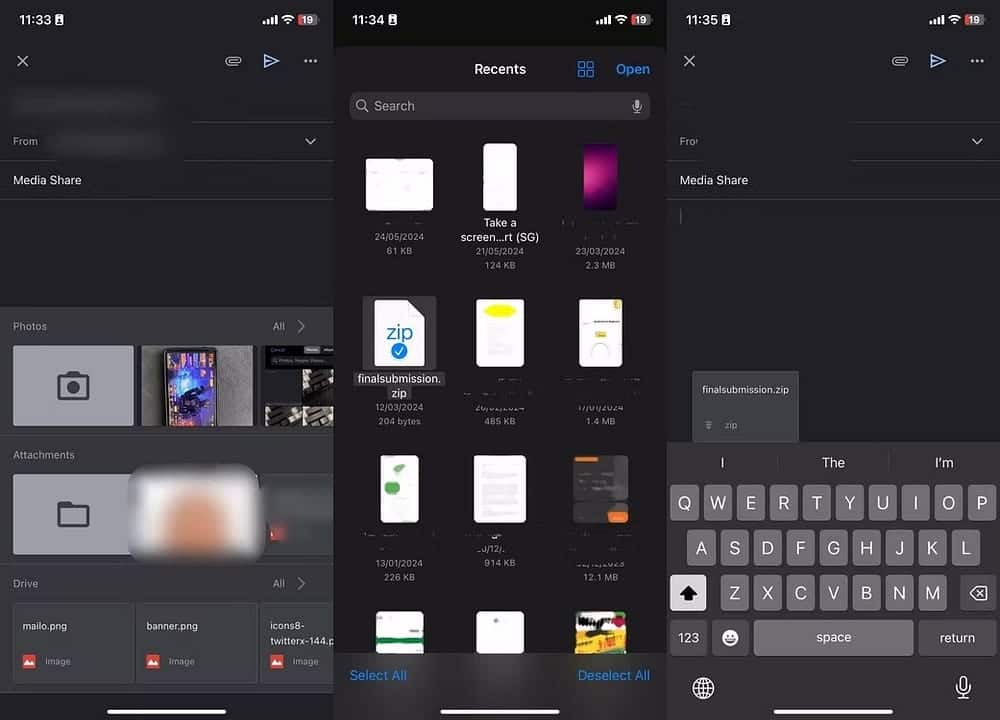Deselect the checked finalsubmission.zip file
The width and height of the screenshot is (1000, 720).
[x=399, y=333]
